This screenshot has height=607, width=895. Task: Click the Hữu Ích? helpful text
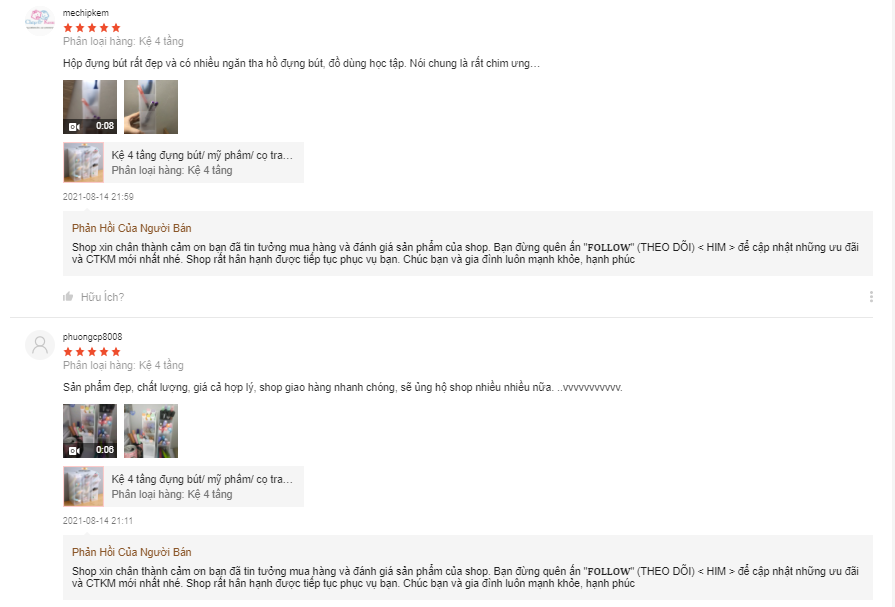(102, 297)
